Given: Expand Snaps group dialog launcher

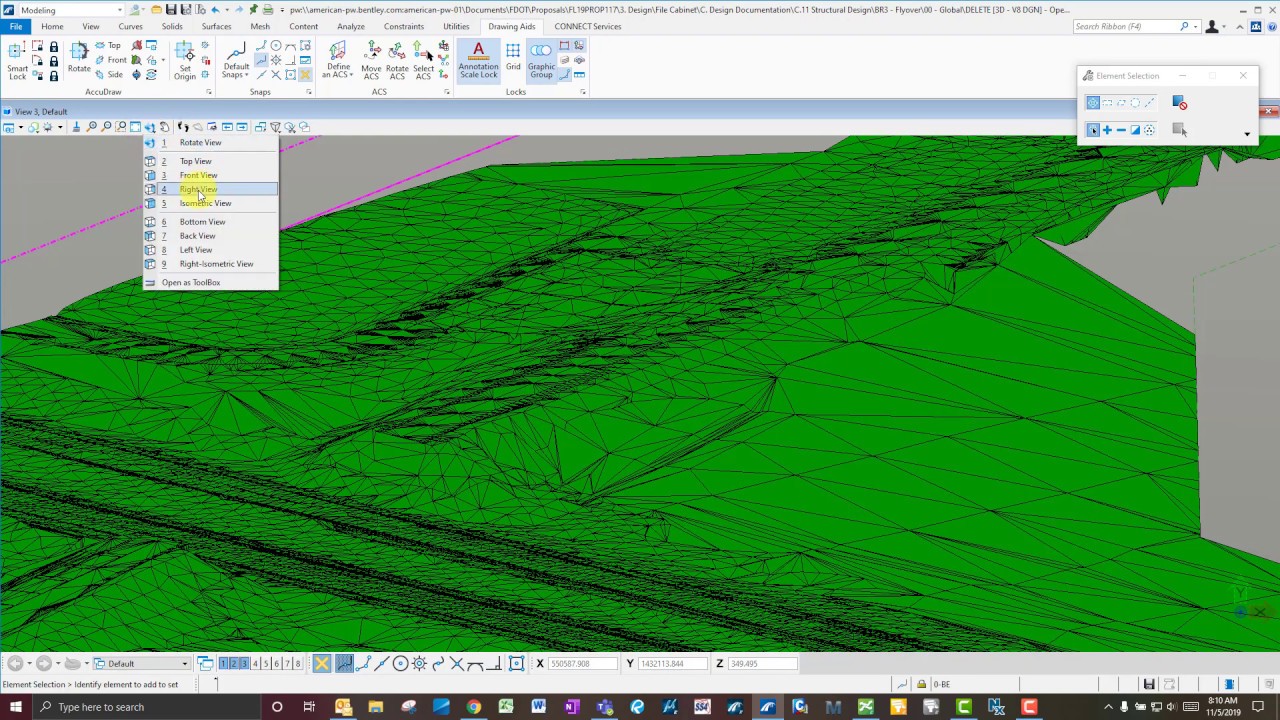Looking at the screenshot, I should click(x=308, y=92).
